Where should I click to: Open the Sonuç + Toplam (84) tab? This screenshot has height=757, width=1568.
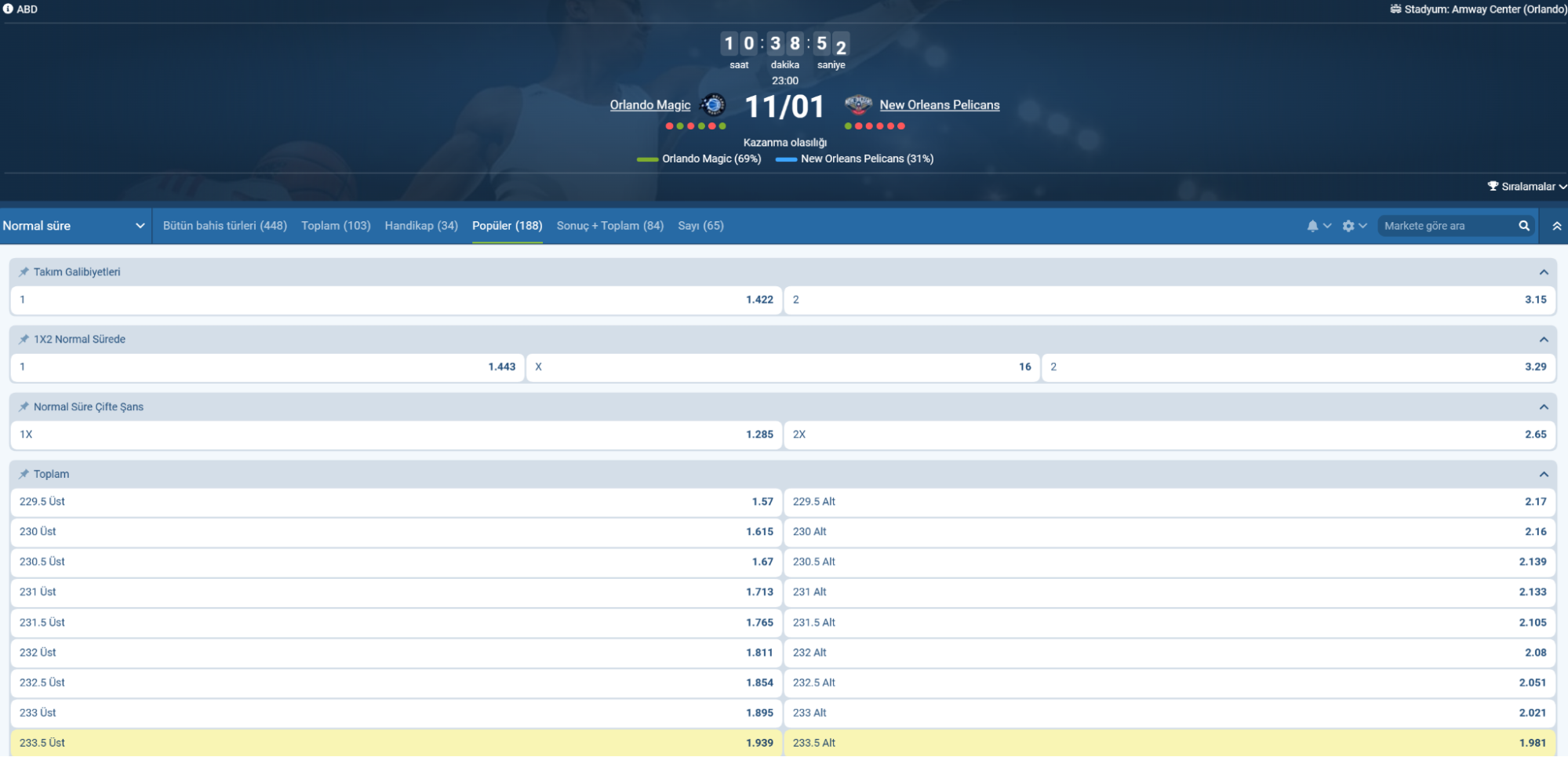(x=609, y=225)
